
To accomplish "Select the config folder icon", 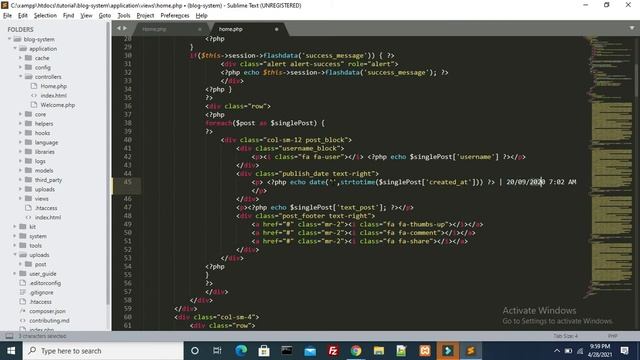I will (x=28, y=67).
